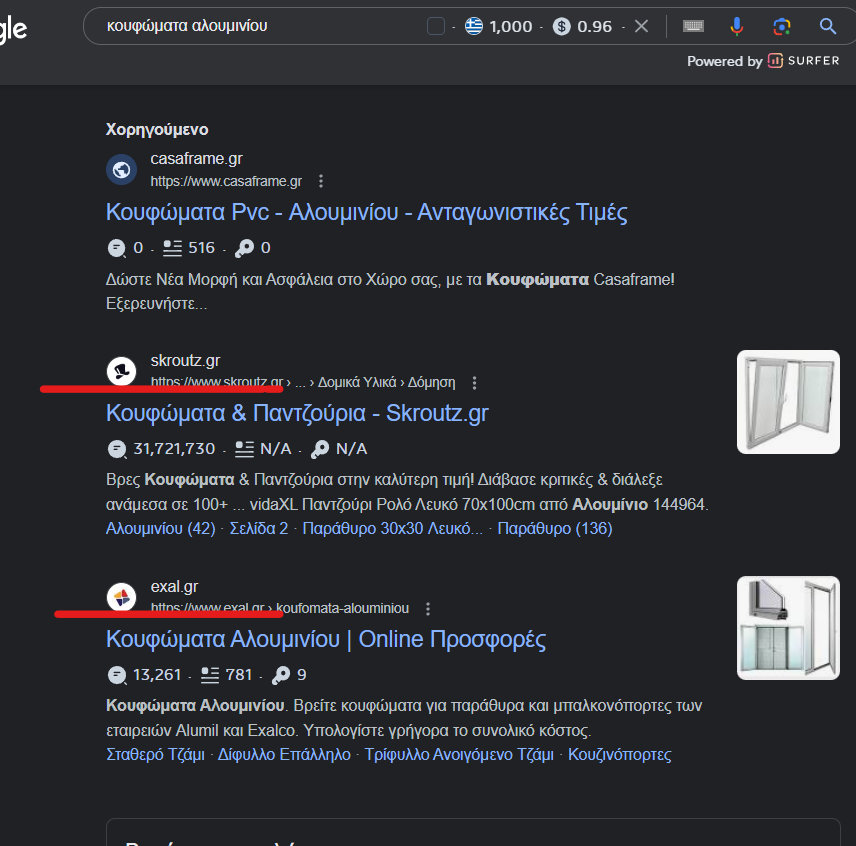The height and width of the screenshot is (846, 856).
Task: Open three-dot menu next to skroutz.gr breadcrumb
Action: click(x=474, y=383)
